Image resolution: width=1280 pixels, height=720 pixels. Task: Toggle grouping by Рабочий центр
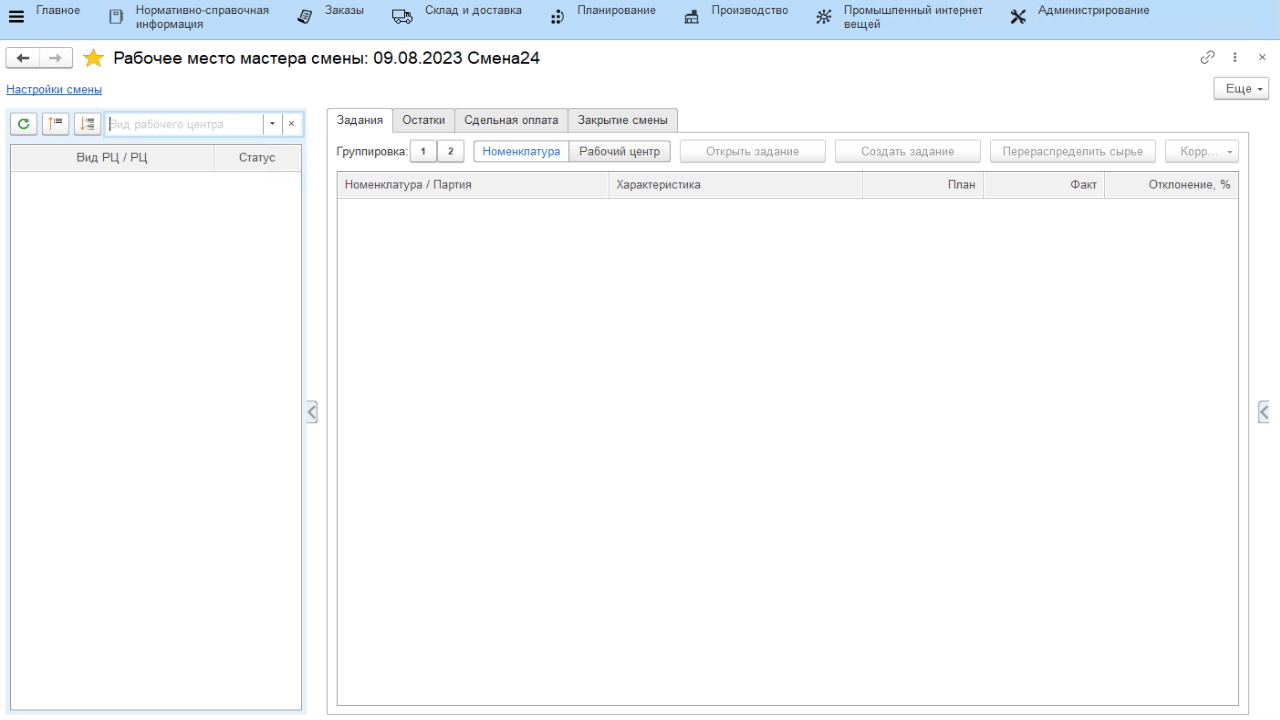coord(619,152)
